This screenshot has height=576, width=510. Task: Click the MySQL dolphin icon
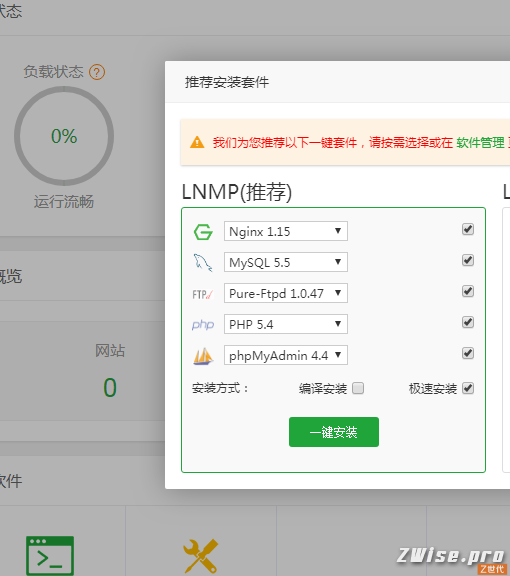click(203, 263)
